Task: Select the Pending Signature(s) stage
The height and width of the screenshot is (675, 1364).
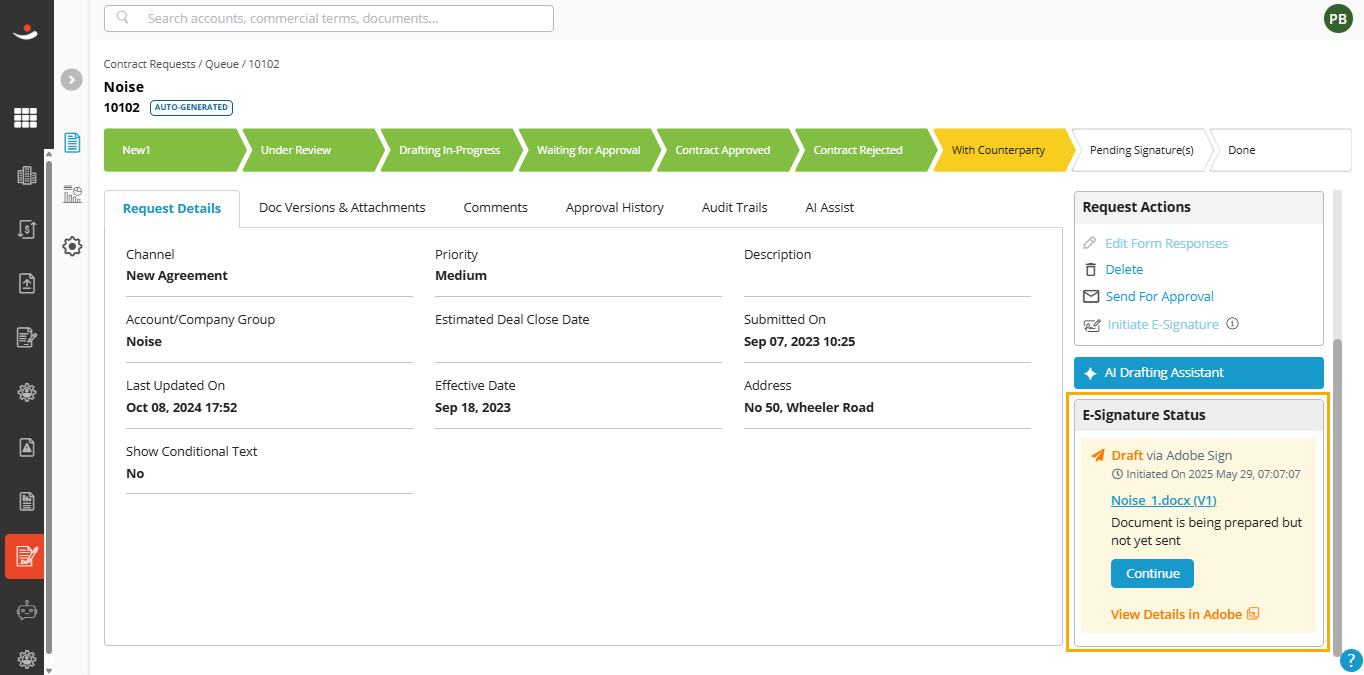Action: point(1141,150)
